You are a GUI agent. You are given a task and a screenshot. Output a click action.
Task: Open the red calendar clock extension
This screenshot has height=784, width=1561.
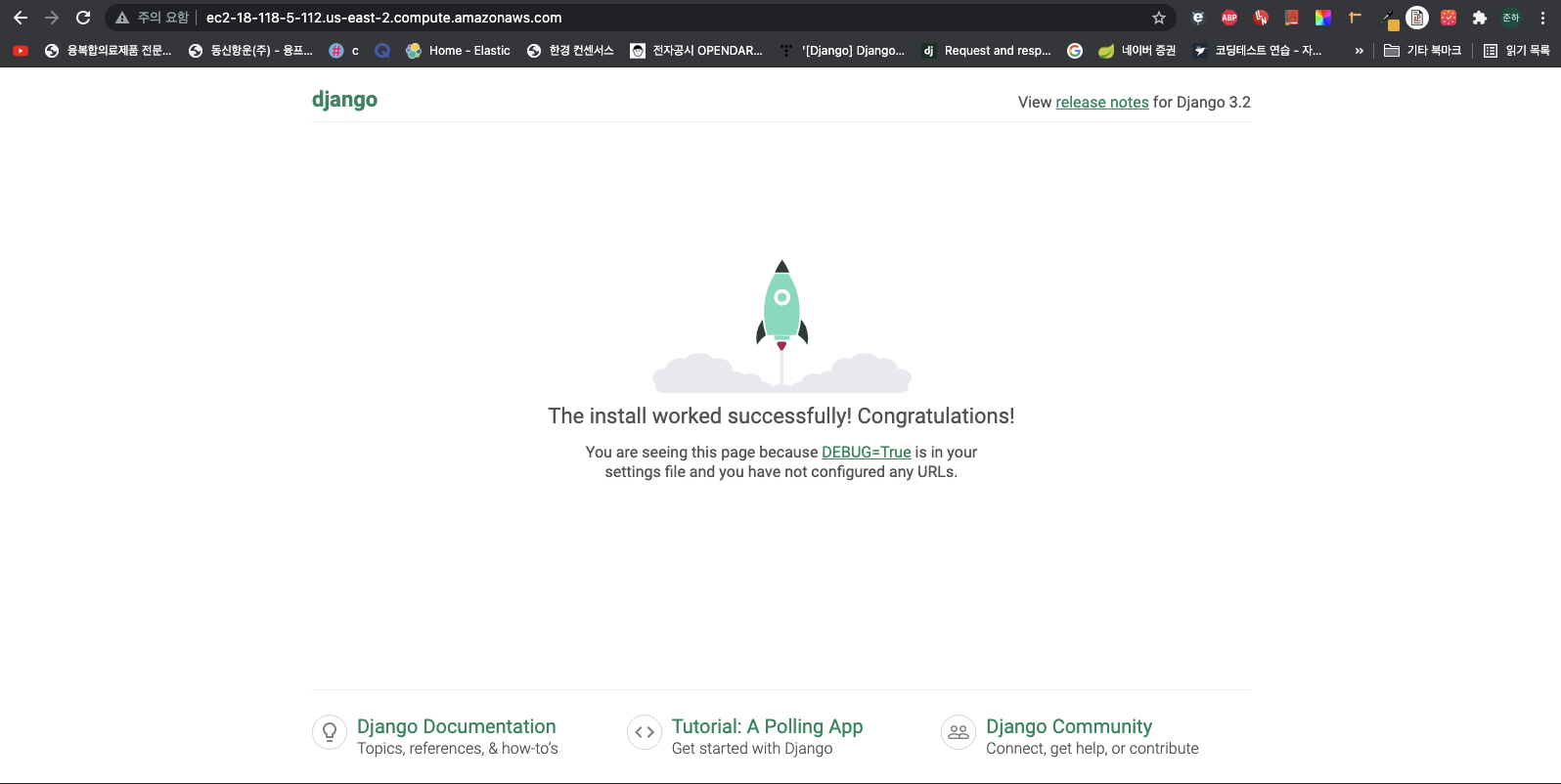tap(1449, 18)
